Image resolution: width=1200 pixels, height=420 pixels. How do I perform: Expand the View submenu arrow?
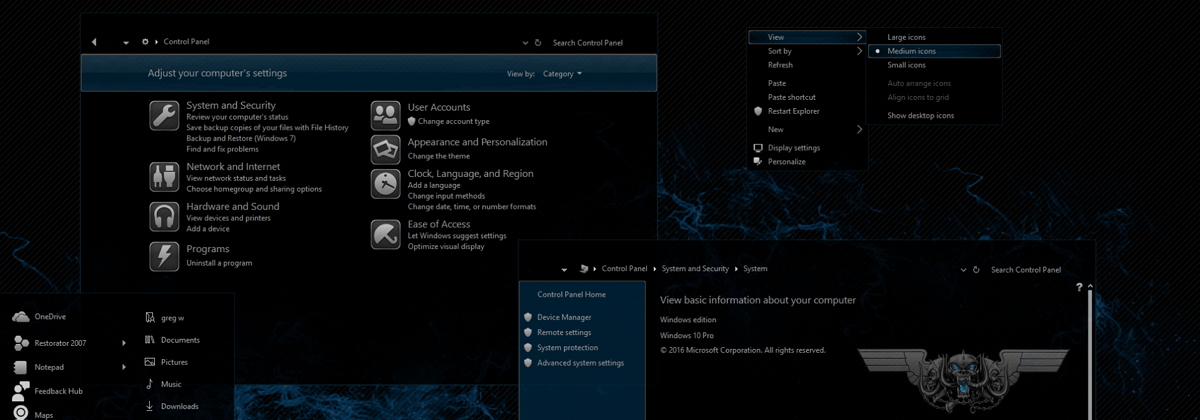coord(860,37)
